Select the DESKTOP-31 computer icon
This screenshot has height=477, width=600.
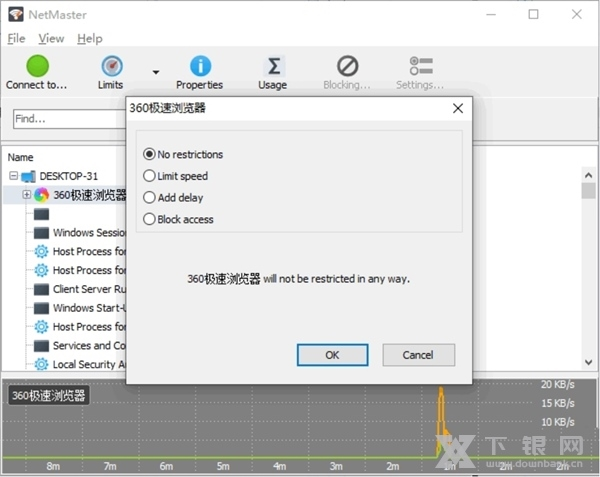pos(28,176)
